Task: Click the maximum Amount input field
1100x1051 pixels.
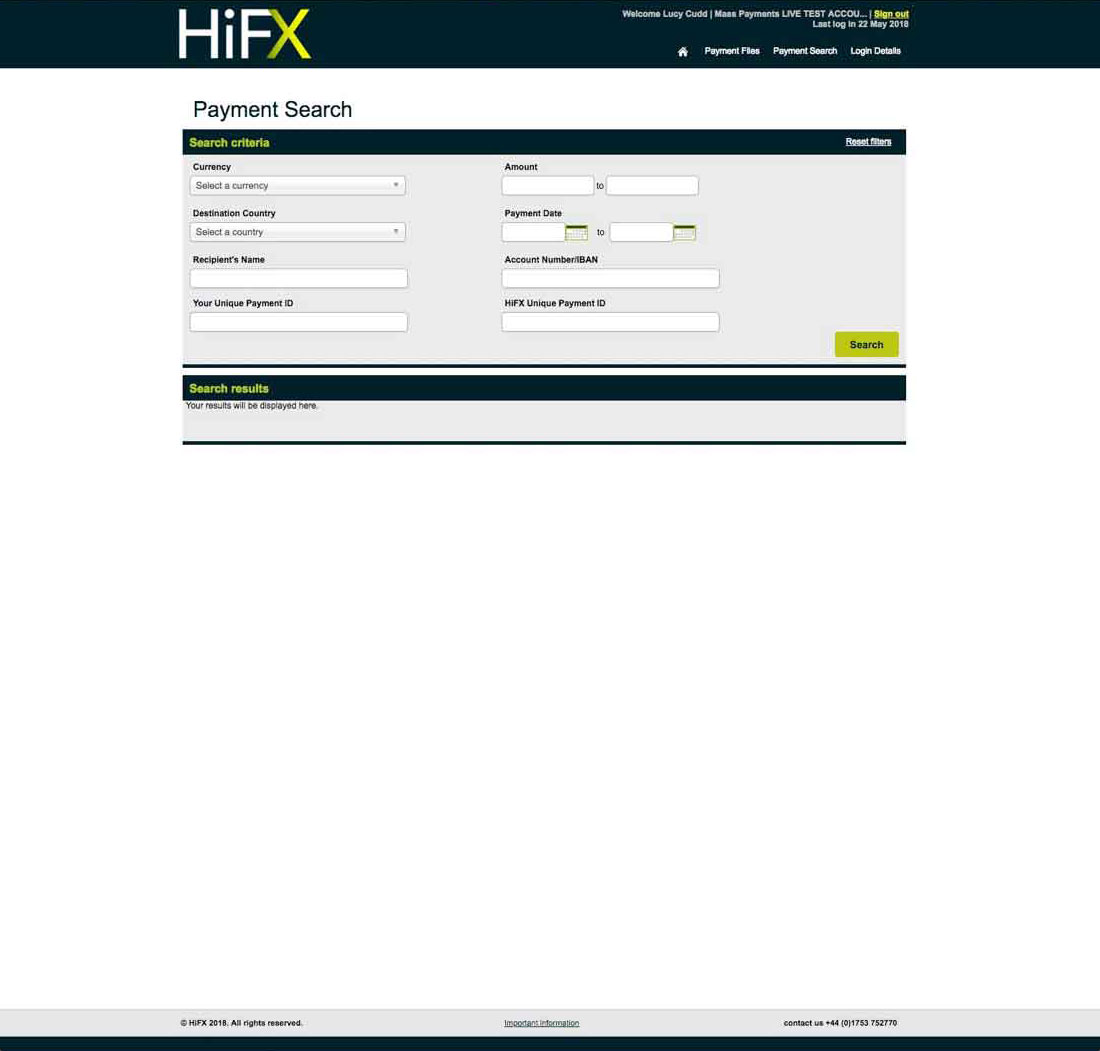Action: click(652, 186)
